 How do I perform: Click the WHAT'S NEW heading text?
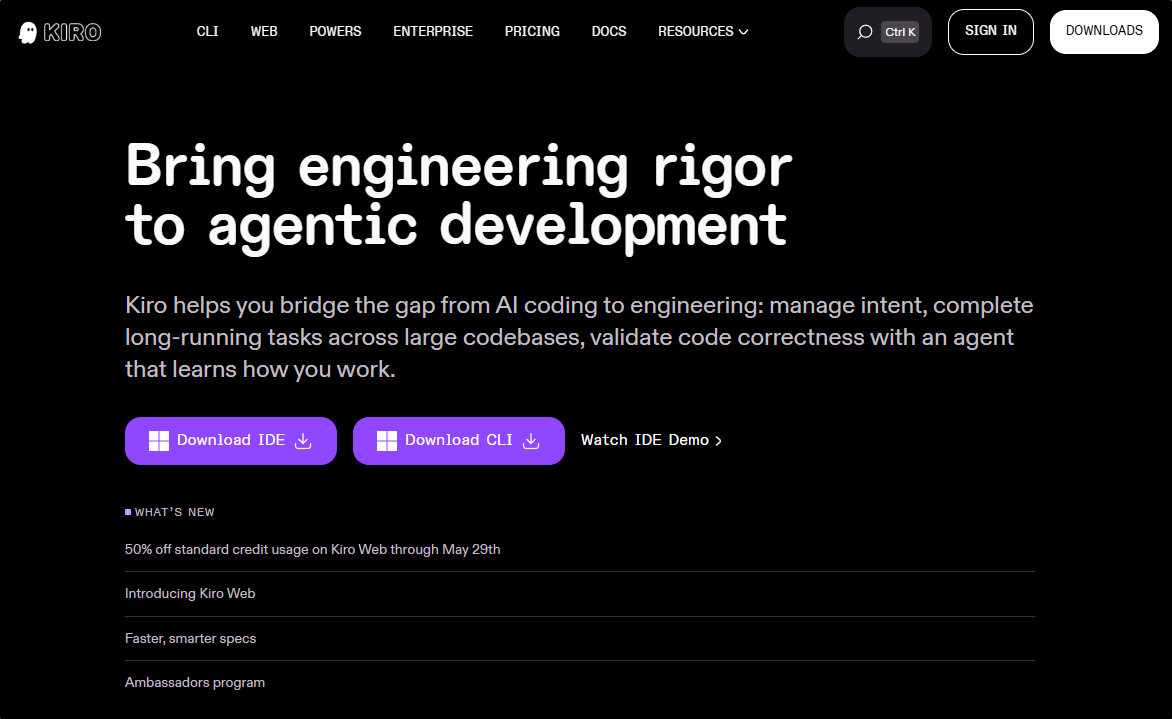point(174,512)
